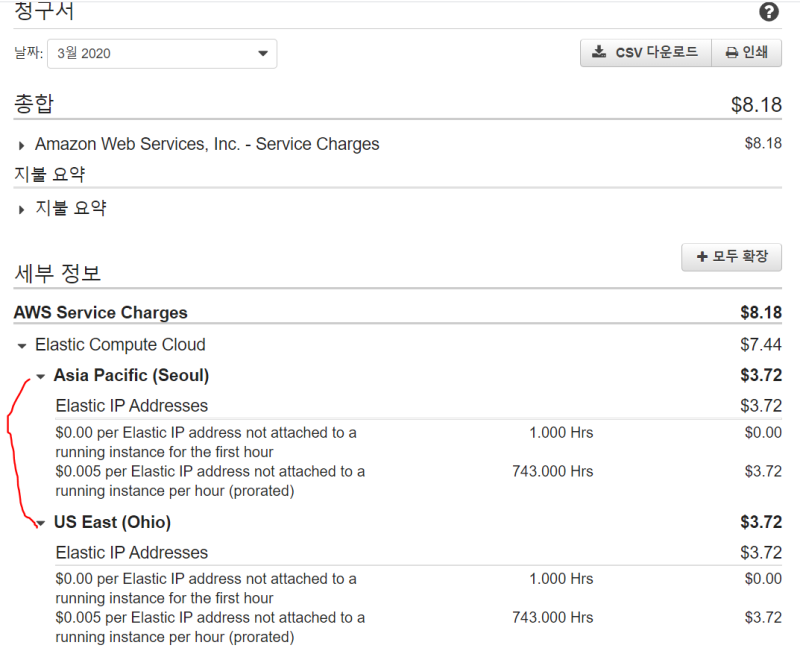Click the CSV 다운로드 button
The height and width of the screenshot is (654, 800).
tap(645, 53)
